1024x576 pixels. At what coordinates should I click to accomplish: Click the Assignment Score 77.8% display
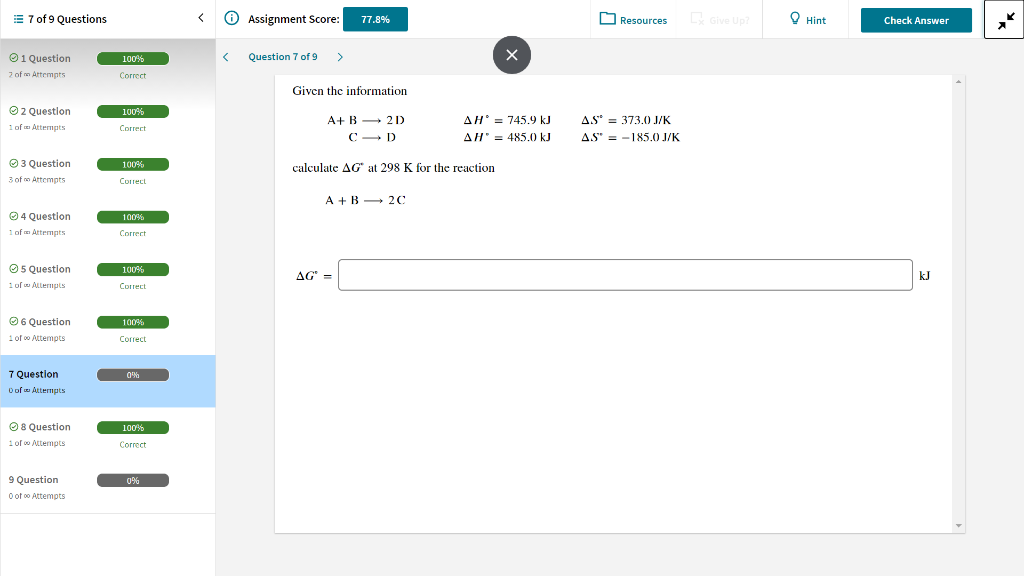(375, 18)
